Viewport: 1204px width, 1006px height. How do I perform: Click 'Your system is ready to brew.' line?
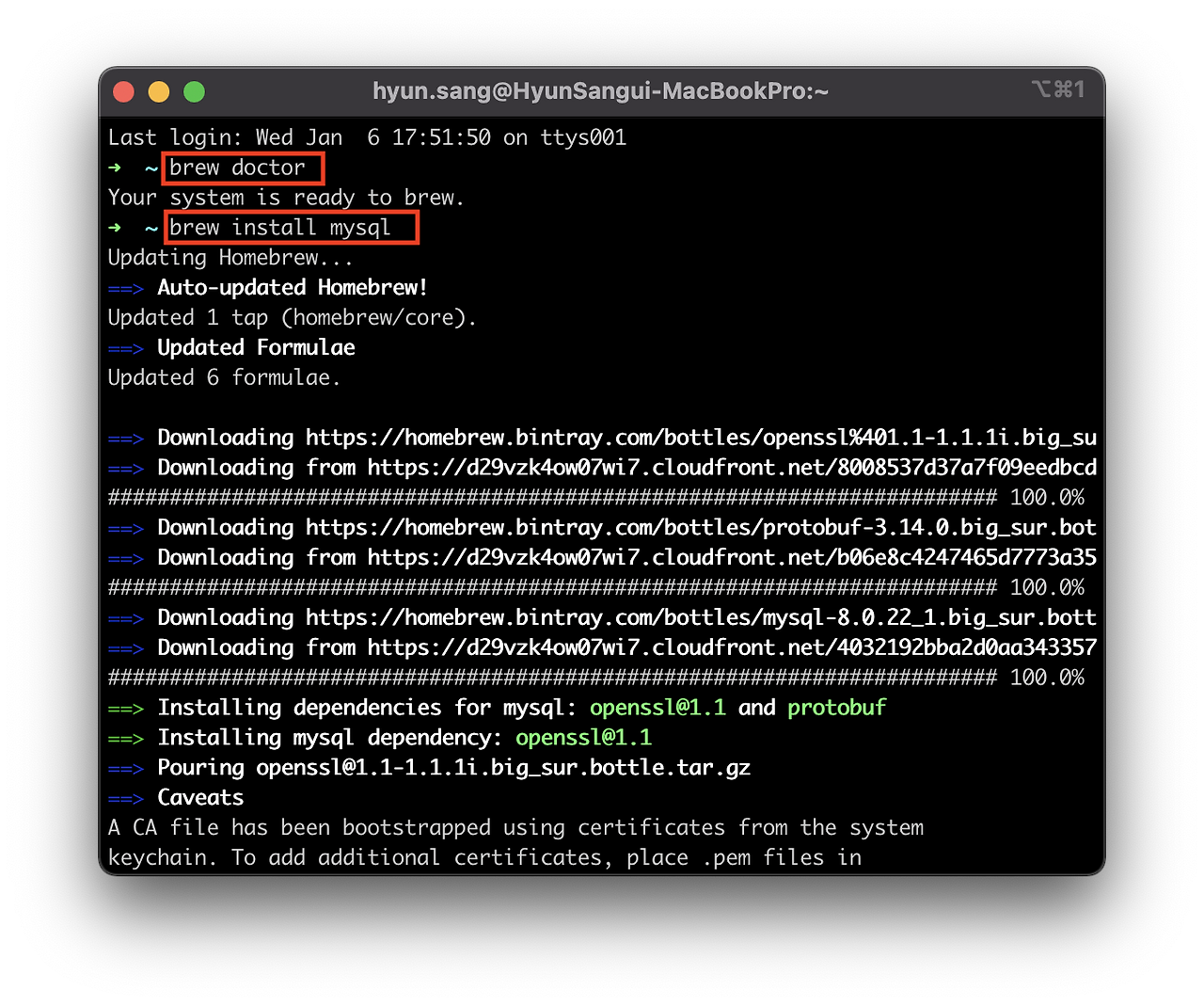pos(286,198)
